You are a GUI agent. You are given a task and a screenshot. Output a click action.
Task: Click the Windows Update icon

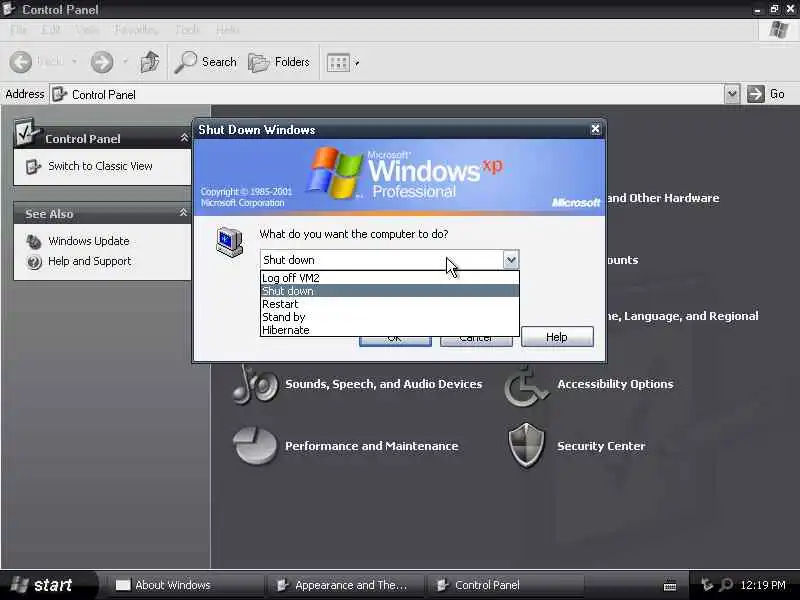point(34,241)
